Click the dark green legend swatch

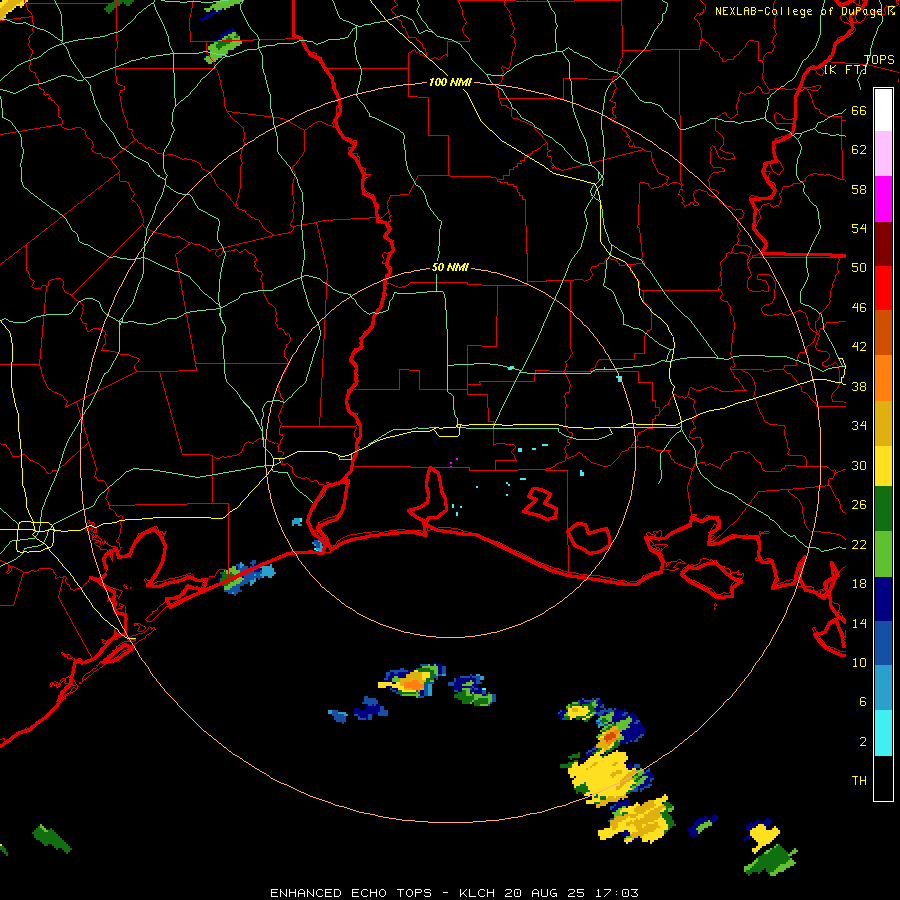point(883,509)
